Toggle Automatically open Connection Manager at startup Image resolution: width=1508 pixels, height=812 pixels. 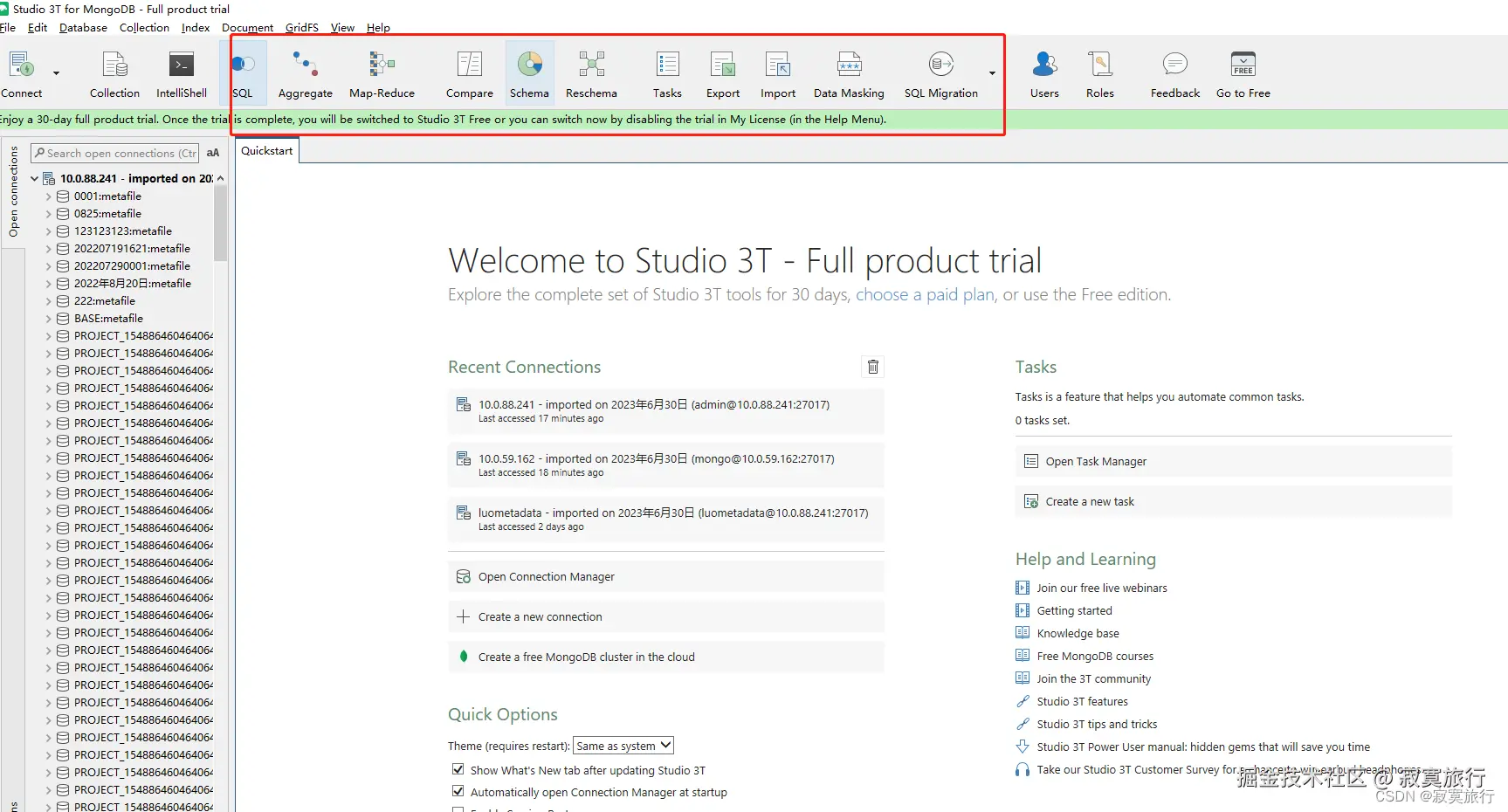pos(458,791)
